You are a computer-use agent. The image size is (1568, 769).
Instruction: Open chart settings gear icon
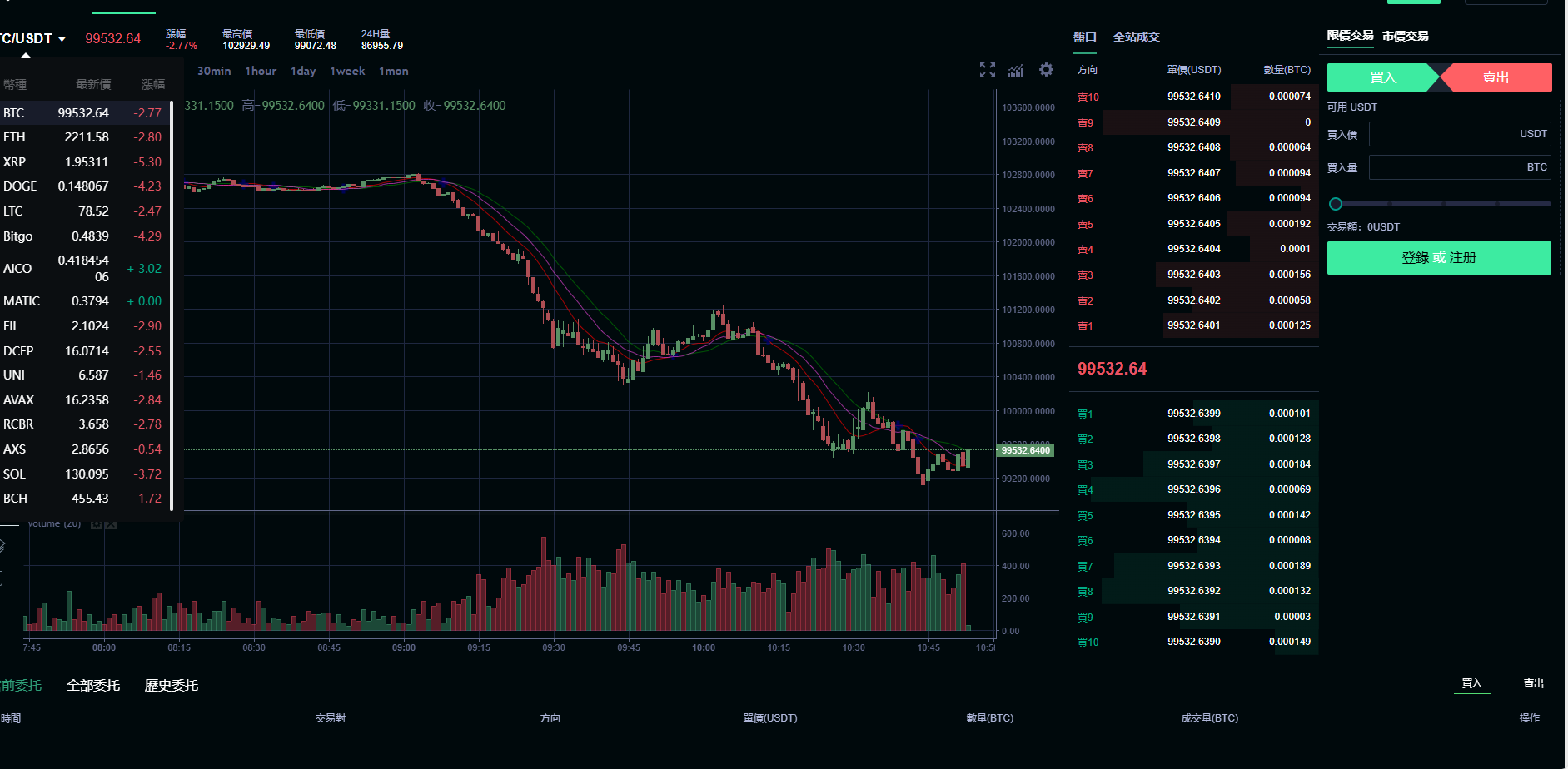click(1046, 70)
